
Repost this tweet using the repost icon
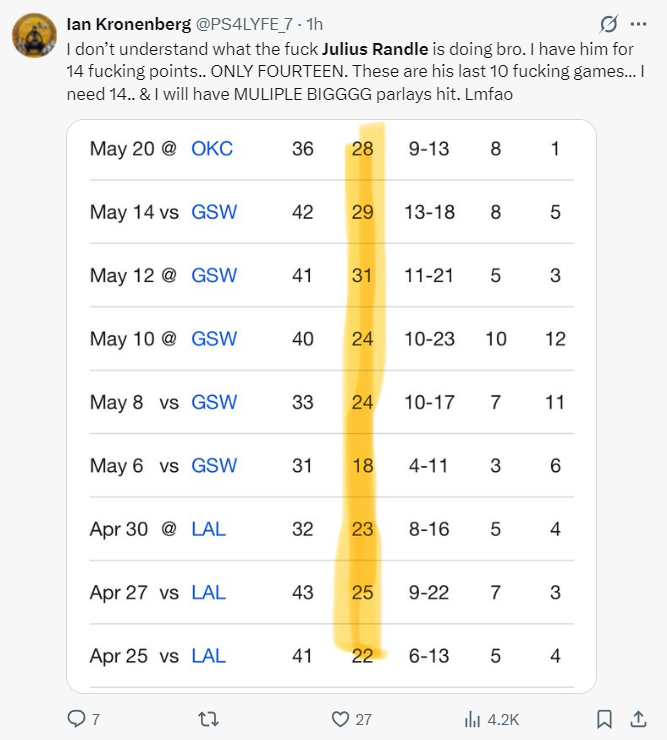[208, 718]
